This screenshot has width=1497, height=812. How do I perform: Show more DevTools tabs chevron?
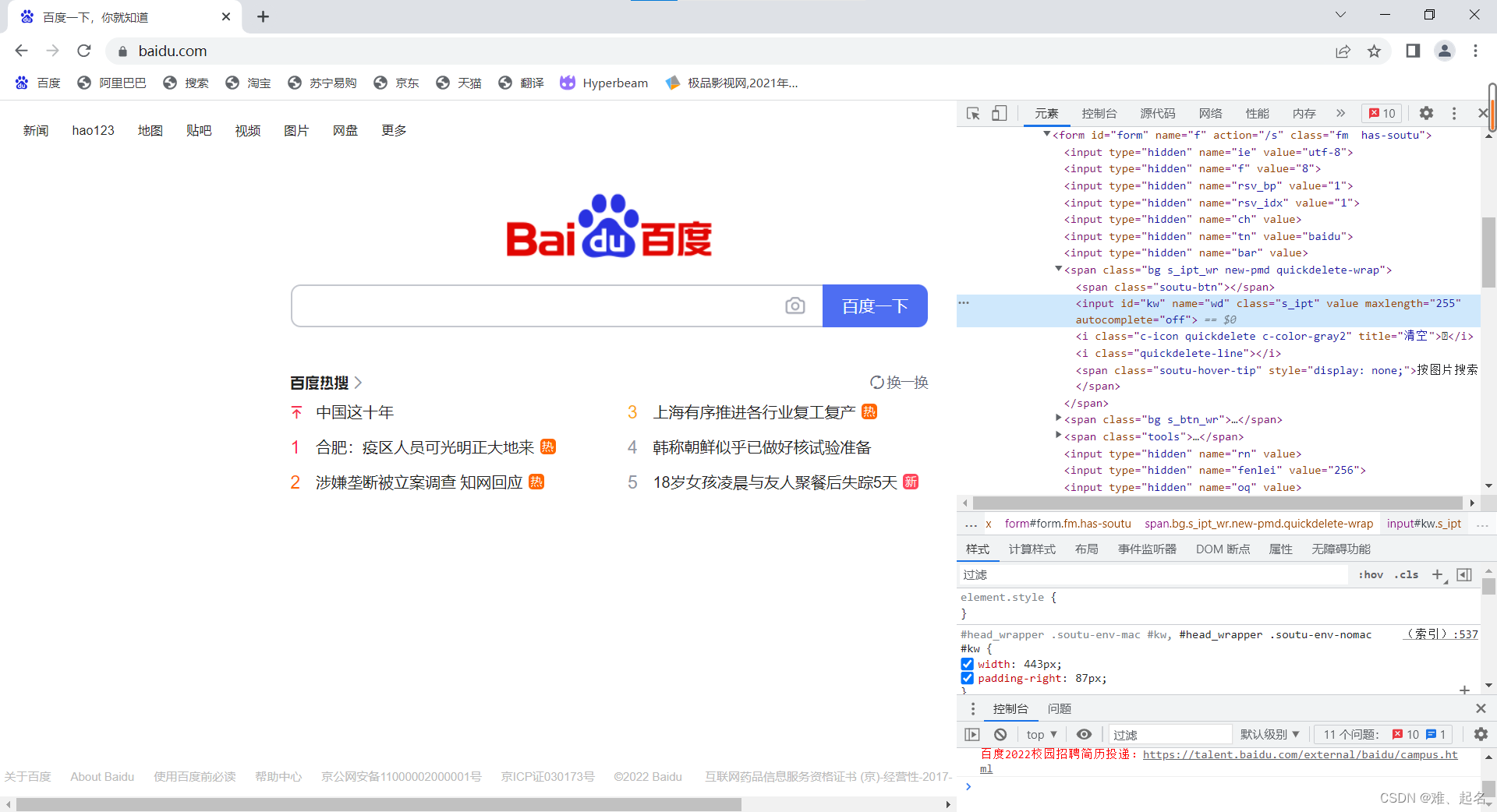(1340, 114)
